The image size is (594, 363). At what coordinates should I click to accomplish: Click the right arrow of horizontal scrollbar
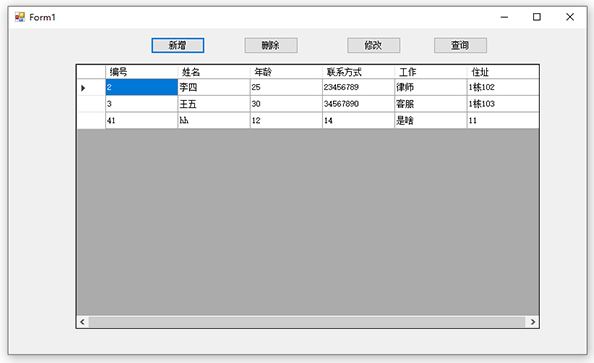533,322
